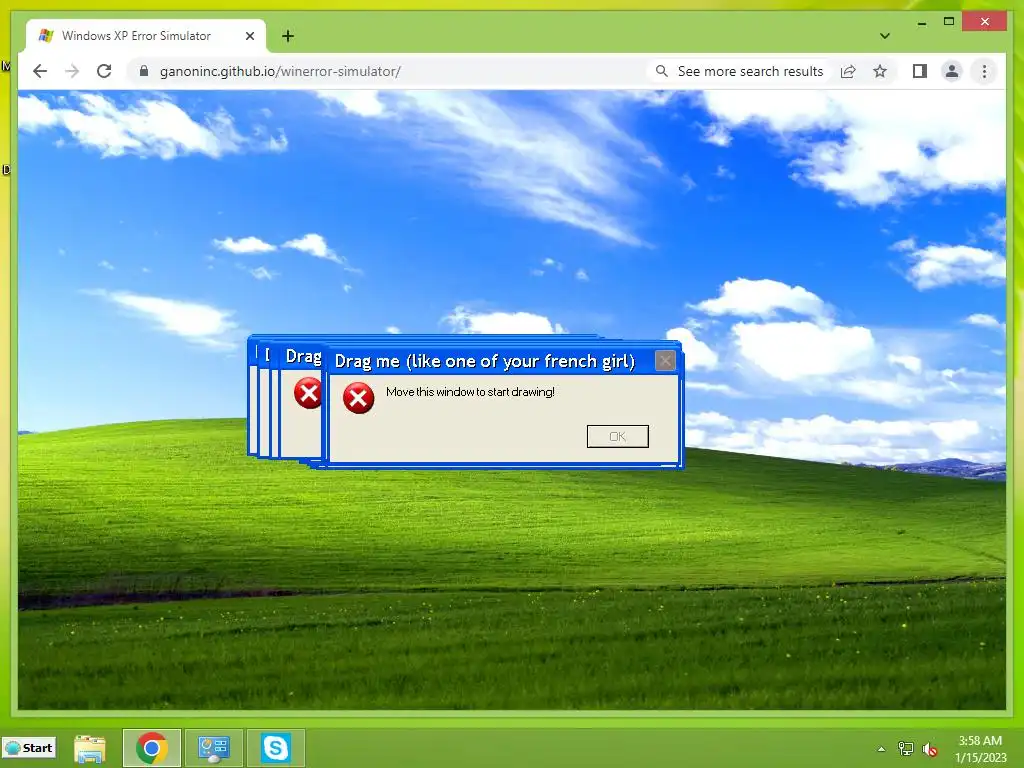Open the network tray icon
Image resolution: width=1024 pixels, height=768 pixels.
[906, 748]
